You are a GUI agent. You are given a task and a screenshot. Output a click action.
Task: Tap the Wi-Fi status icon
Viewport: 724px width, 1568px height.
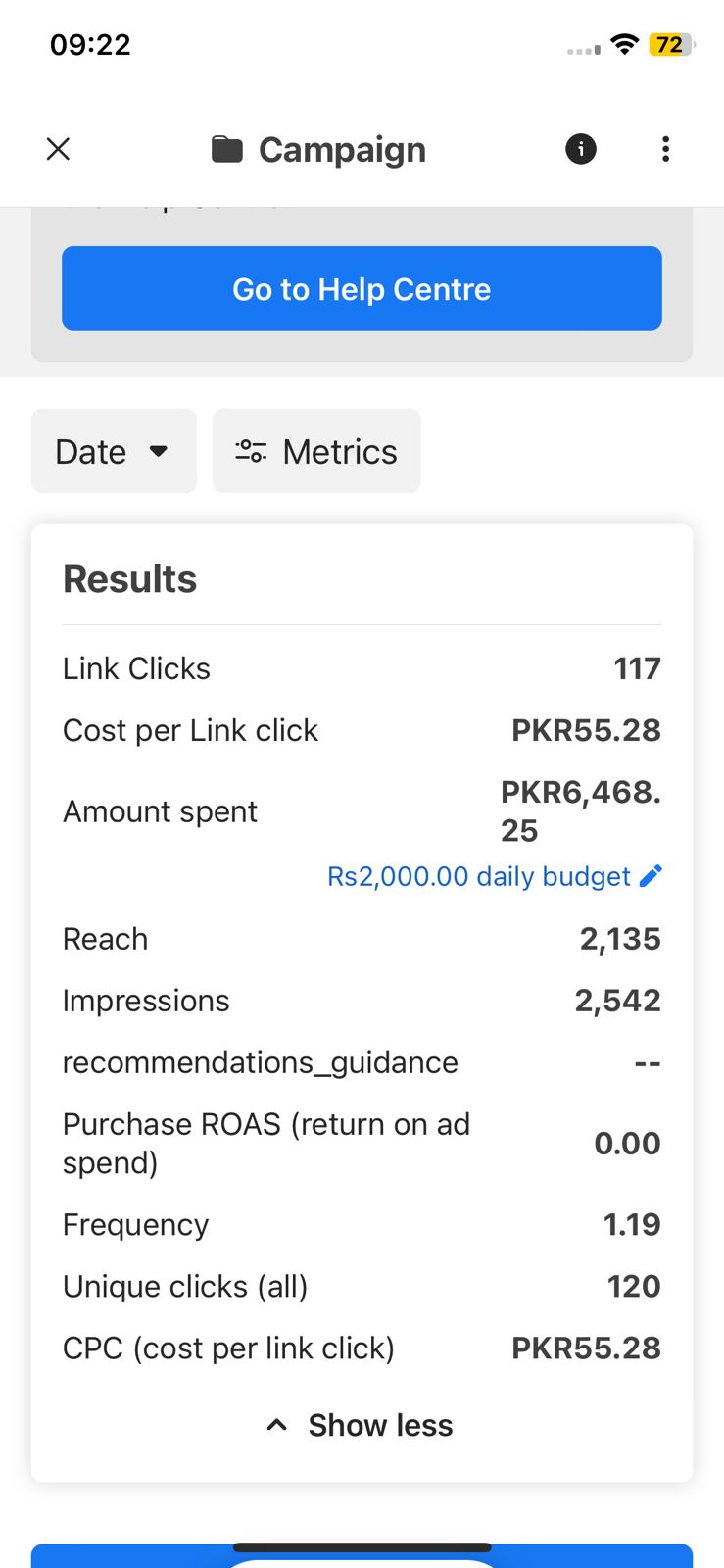pyautogui.click(x=624, y=44)
